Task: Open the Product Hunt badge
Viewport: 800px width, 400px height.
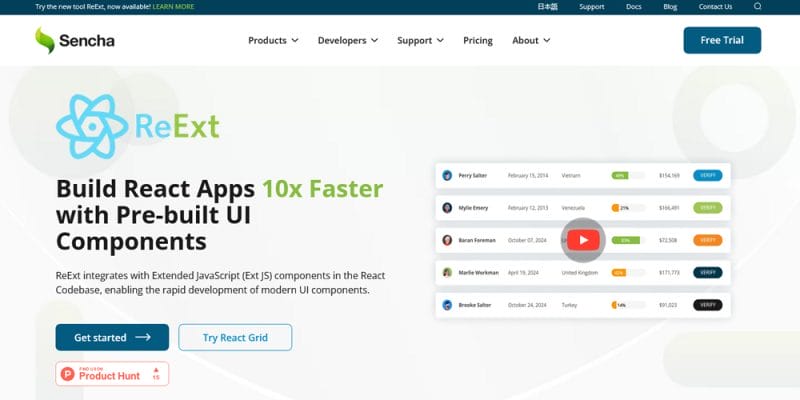Action: pyautogui.click(x=112, y=374)
